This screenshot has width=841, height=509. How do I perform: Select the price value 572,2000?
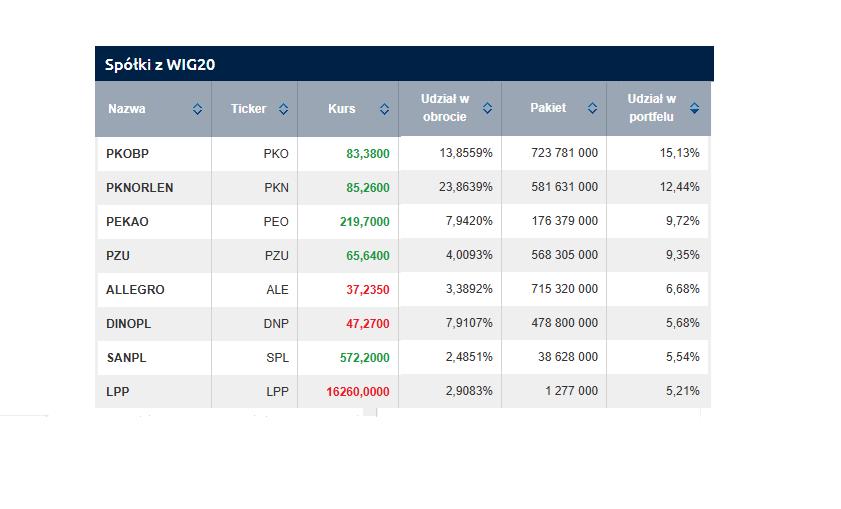tap(365, 358)
